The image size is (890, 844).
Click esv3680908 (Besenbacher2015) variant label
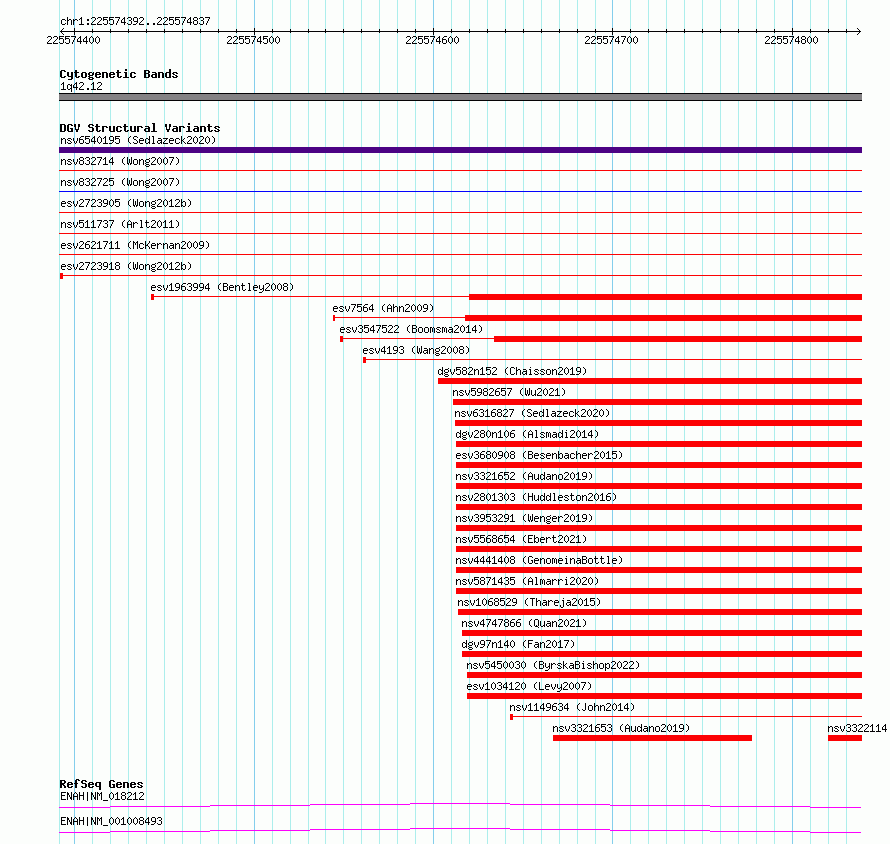pos(539,455)
